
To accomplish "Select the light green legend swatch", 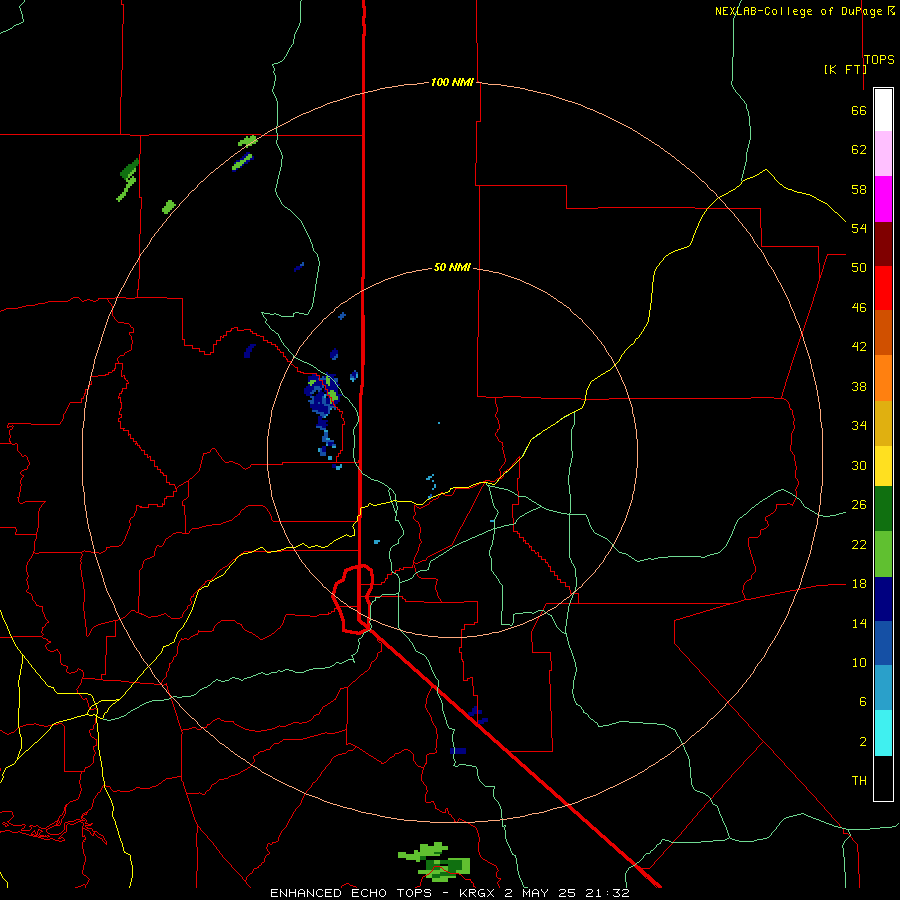I will point(883,554).
